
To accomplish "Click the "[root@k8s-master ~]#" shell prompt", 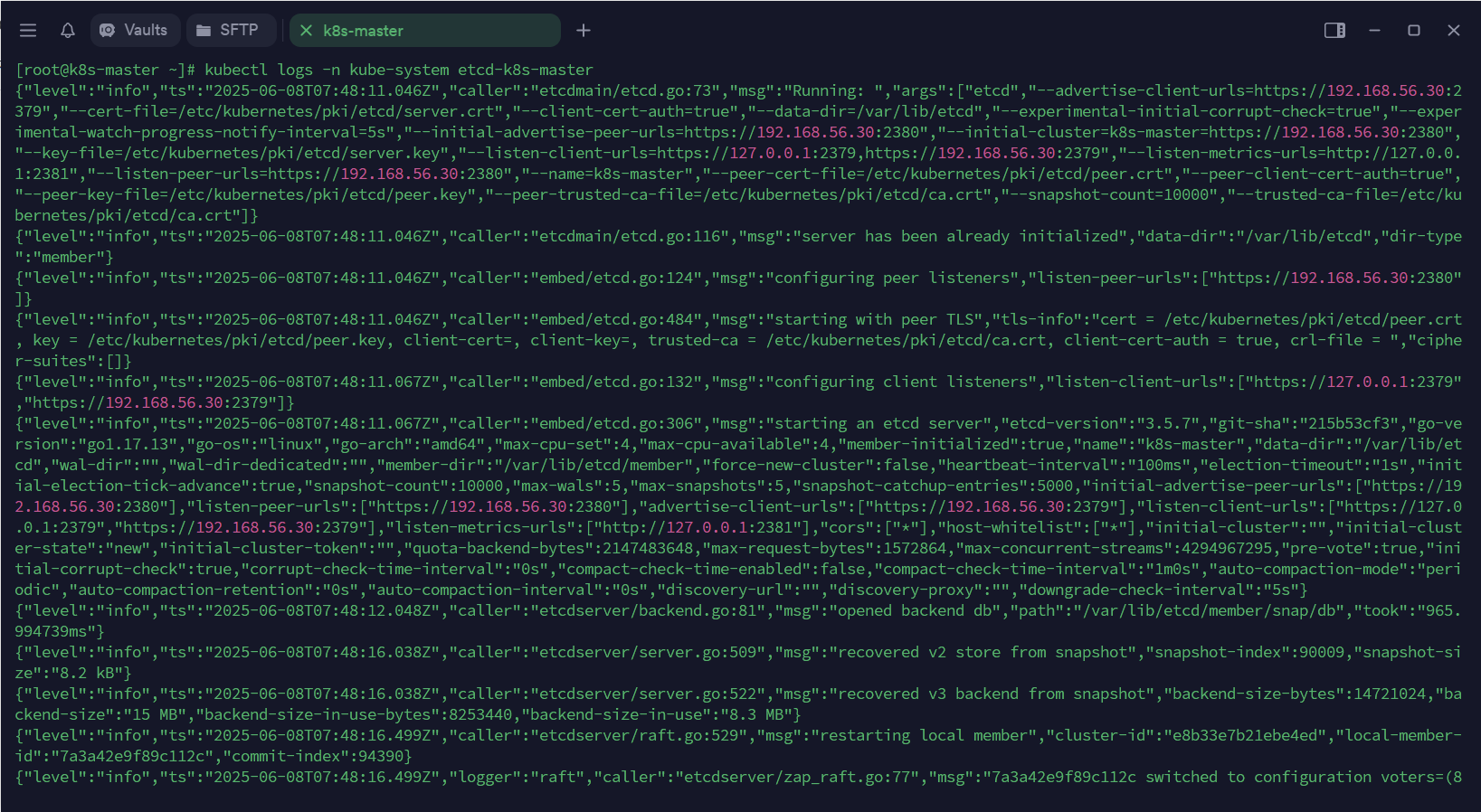I will [x=105, y=70].
